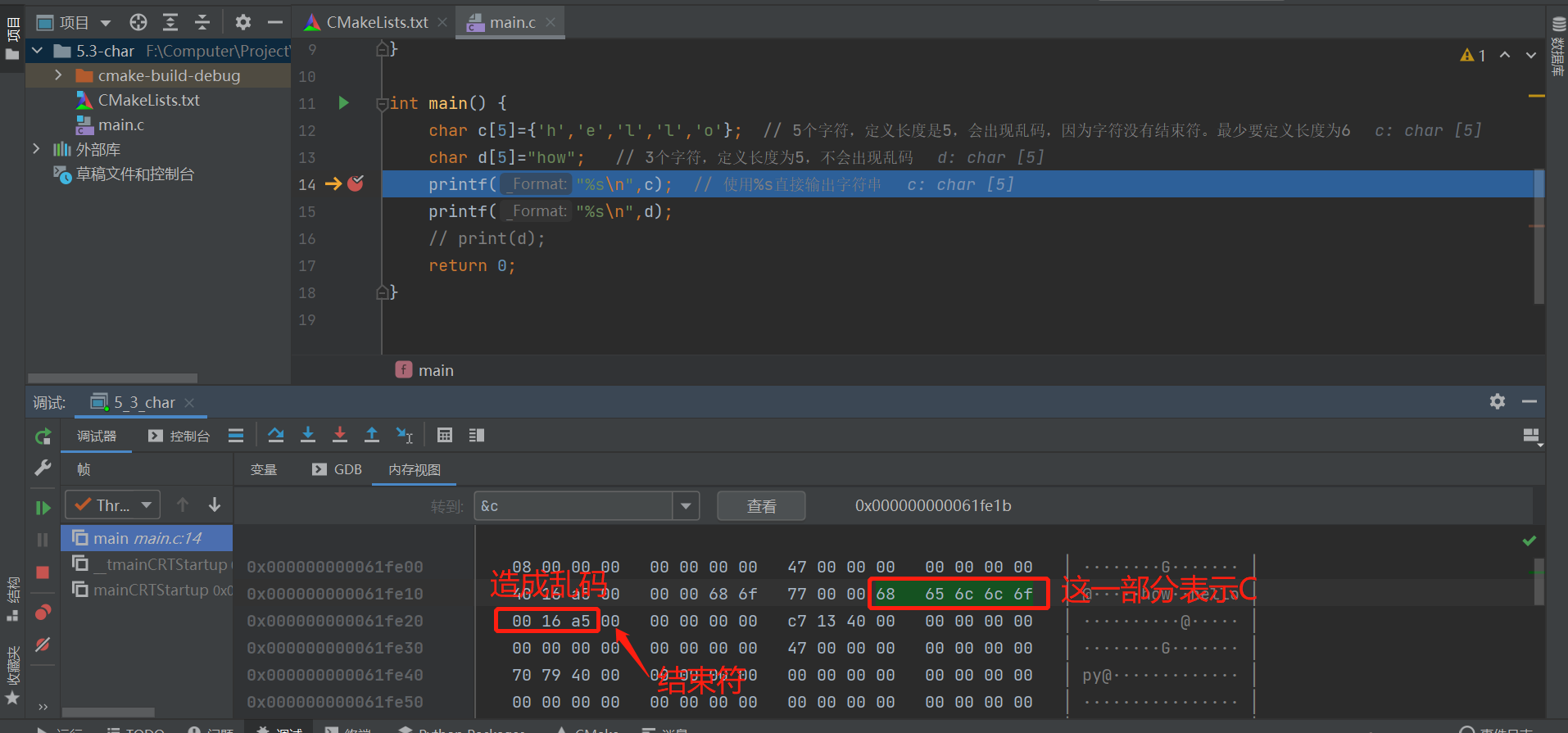1568x733 pixels.
Task: Select the previous frame up arrow
Action: (x=183, y=505)
